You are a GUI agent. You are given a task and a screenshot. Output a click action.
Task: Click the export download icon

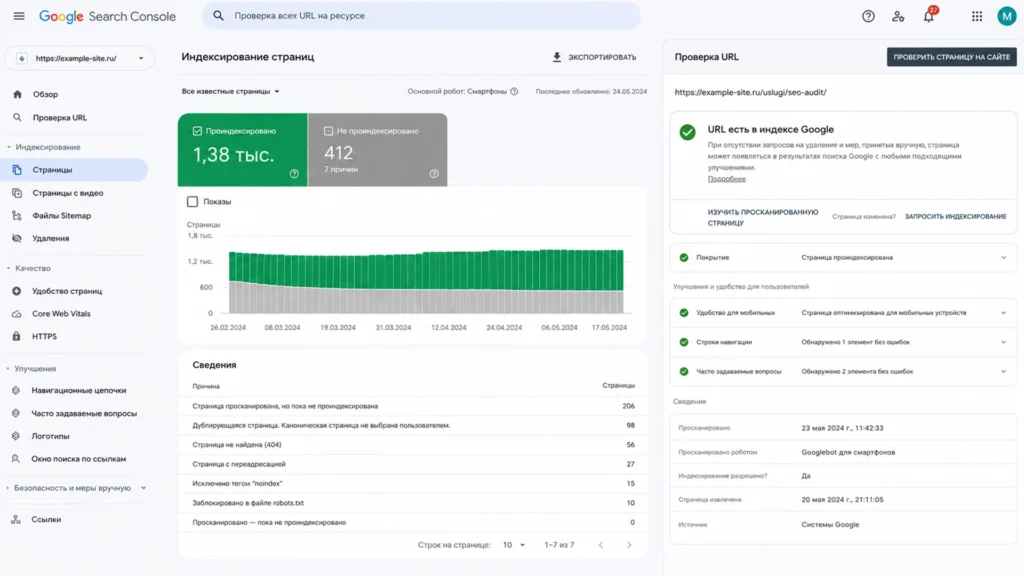[556, 57]
